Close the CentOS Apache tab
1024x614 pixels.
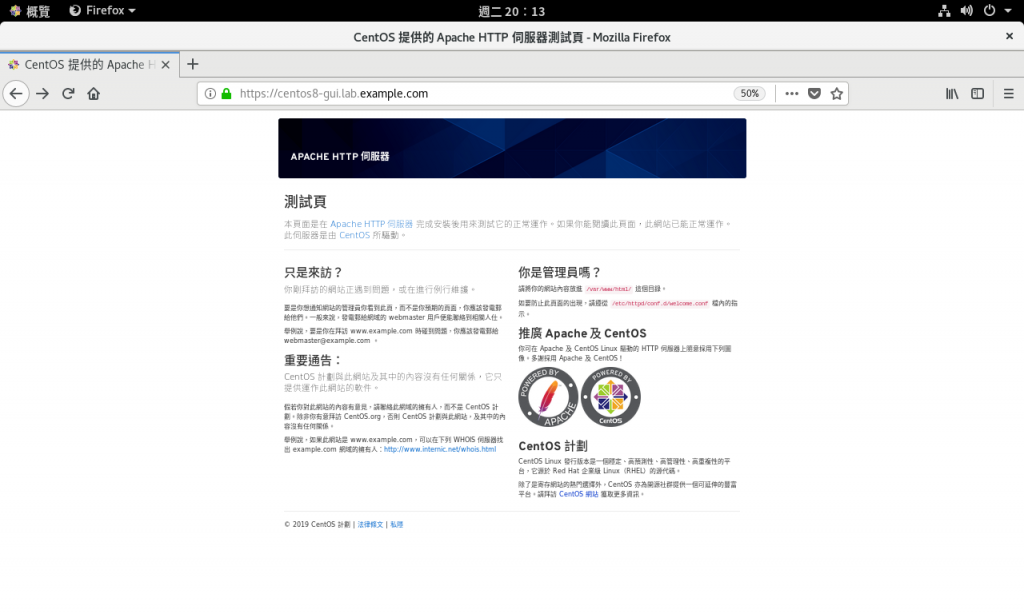tap(165, 65)
